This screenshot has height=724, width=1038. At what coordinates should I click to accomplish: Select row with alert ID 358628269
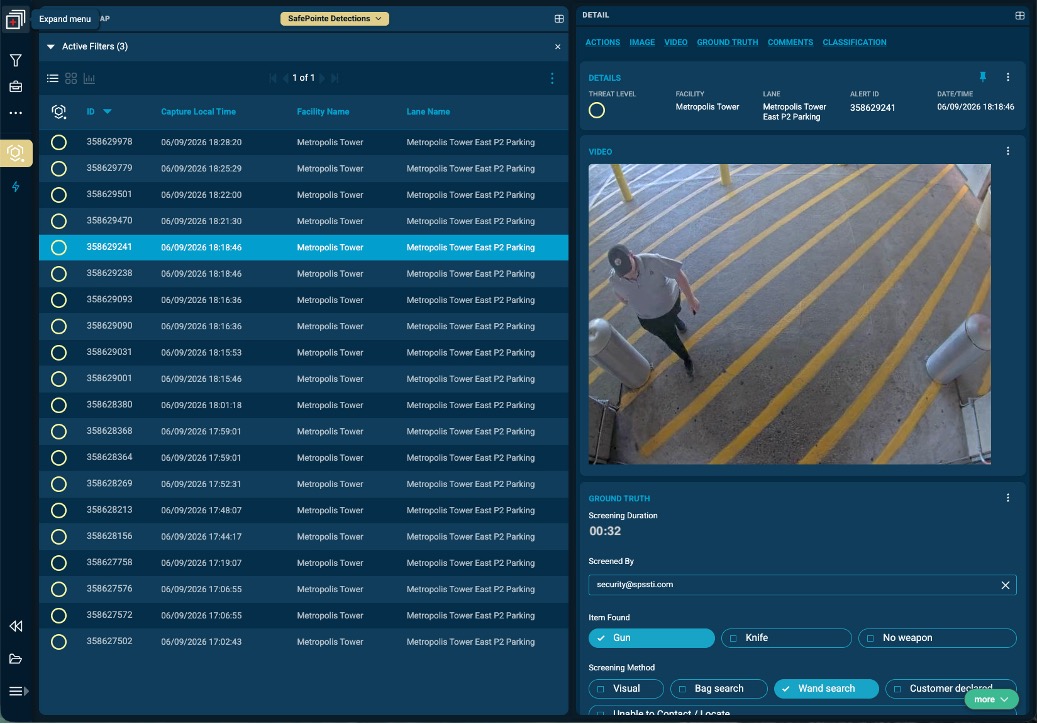click(x=304, y=484)
